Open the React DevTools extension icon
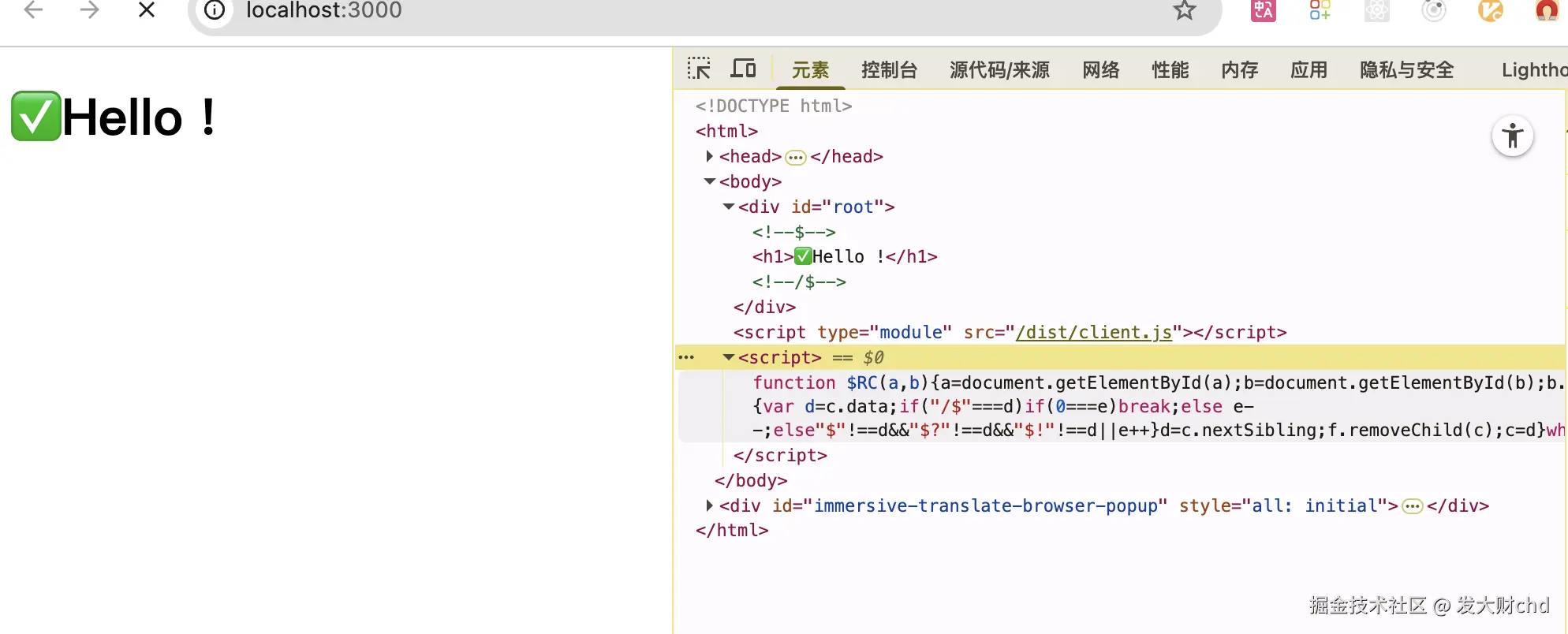The width and height of the screenshot is (1568, 634). [x=1377, y=9]
